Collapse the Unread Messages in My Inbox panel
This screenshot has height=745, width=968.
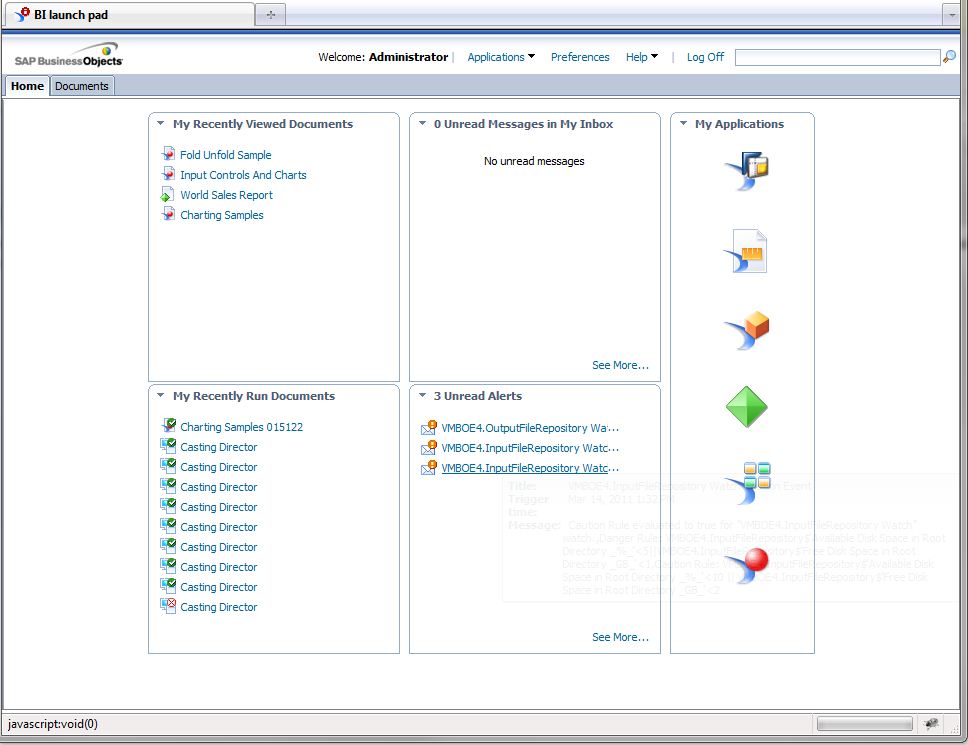(x=422, y=123)
